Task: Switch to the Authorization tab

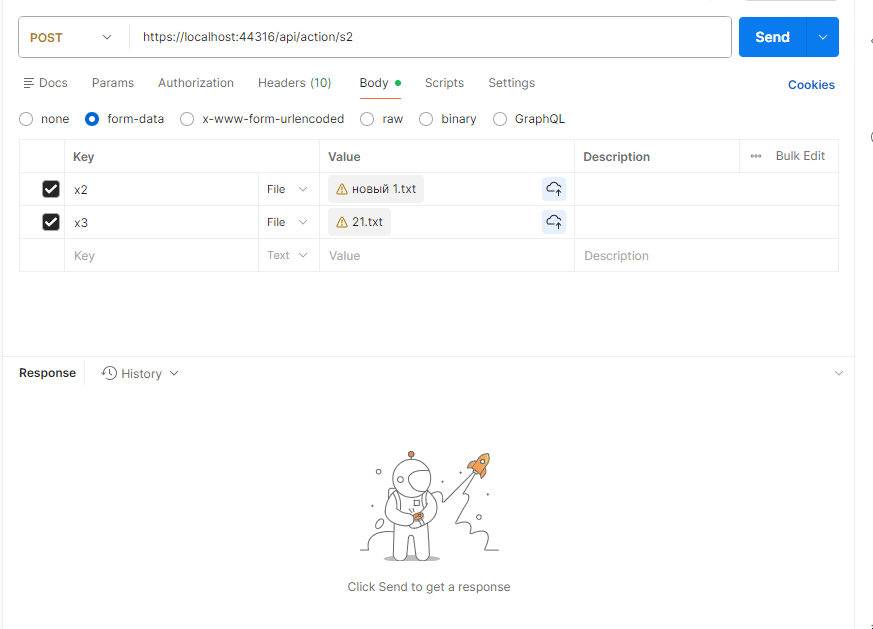Action: pos(196,83)
